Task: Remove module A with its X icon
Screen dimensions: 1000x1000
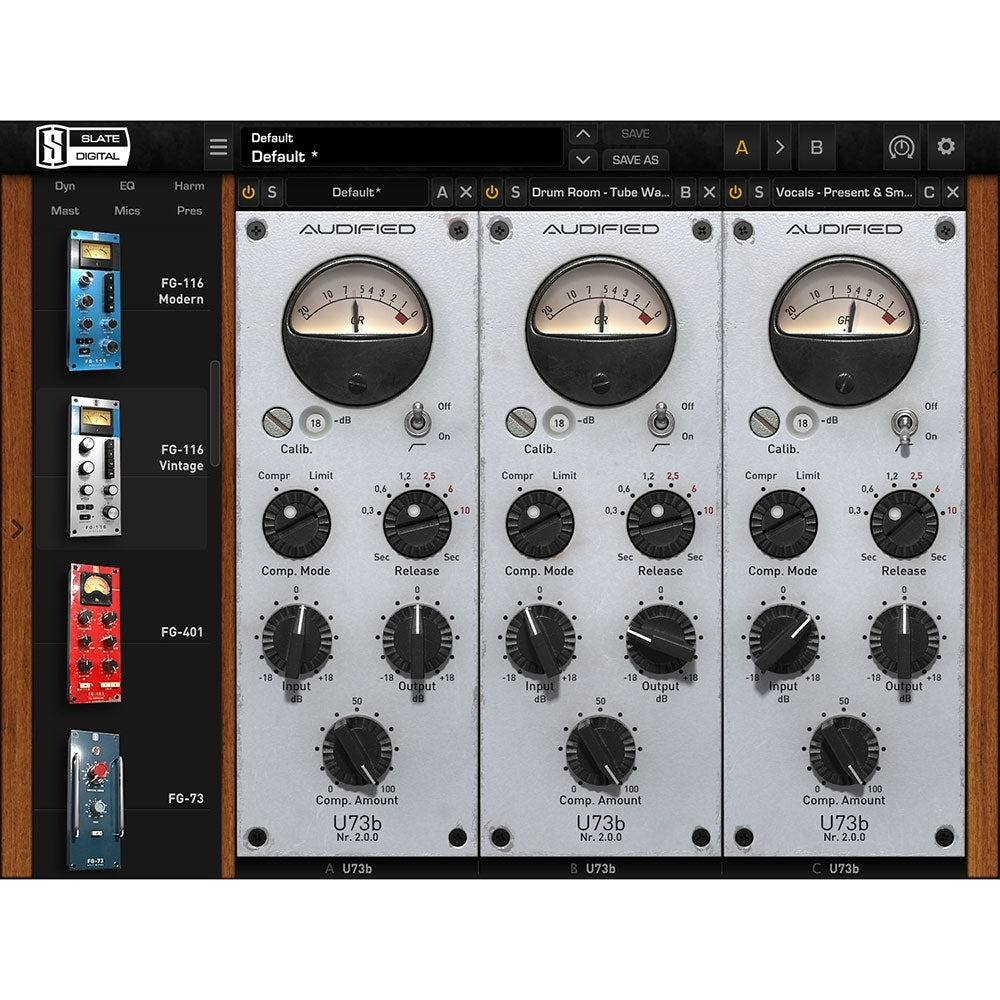Action: [466, 192]
